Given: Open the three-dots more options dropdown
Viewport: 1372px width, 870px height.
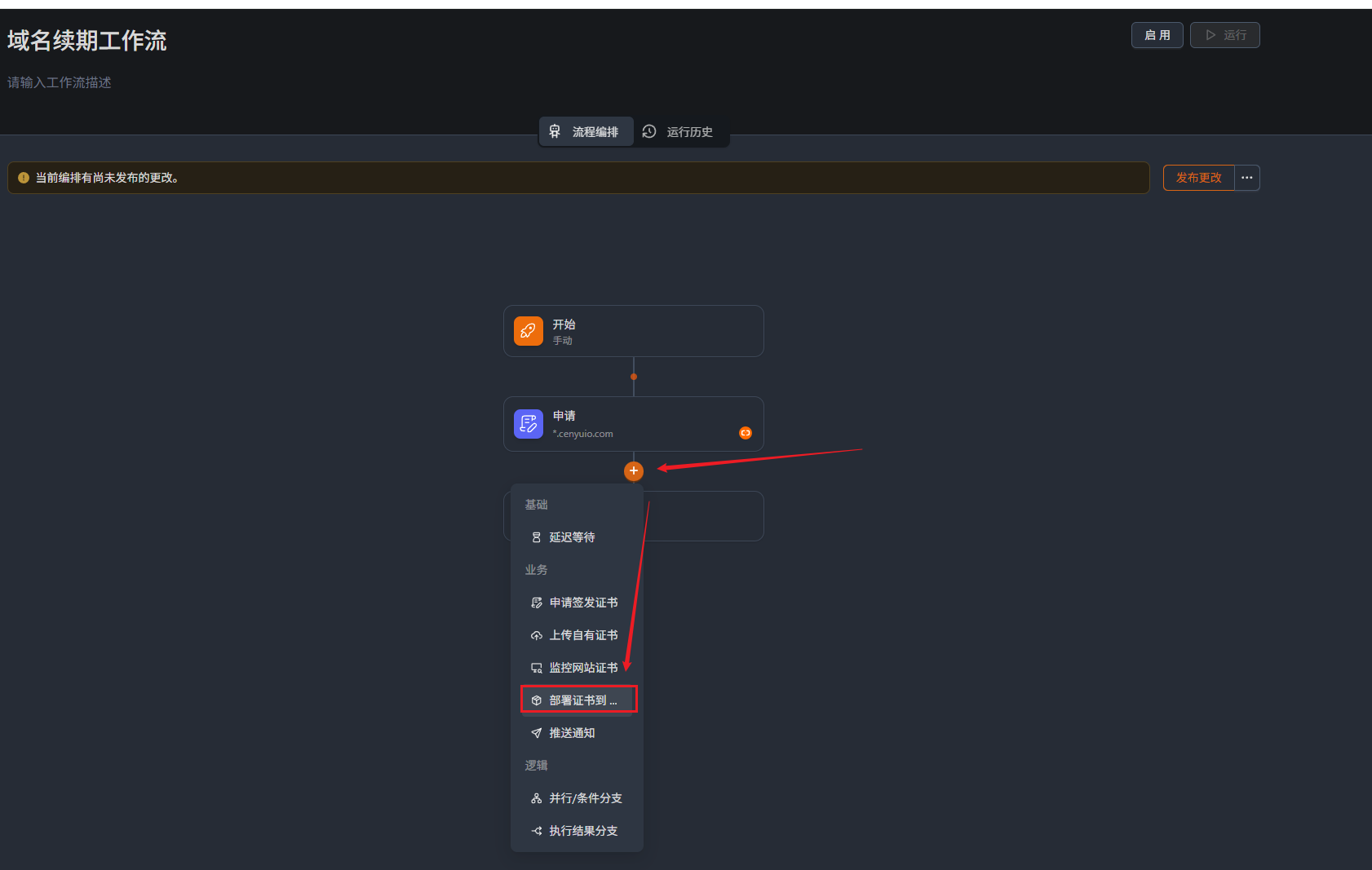Looking at the screenshot, I should [1246, 178].
